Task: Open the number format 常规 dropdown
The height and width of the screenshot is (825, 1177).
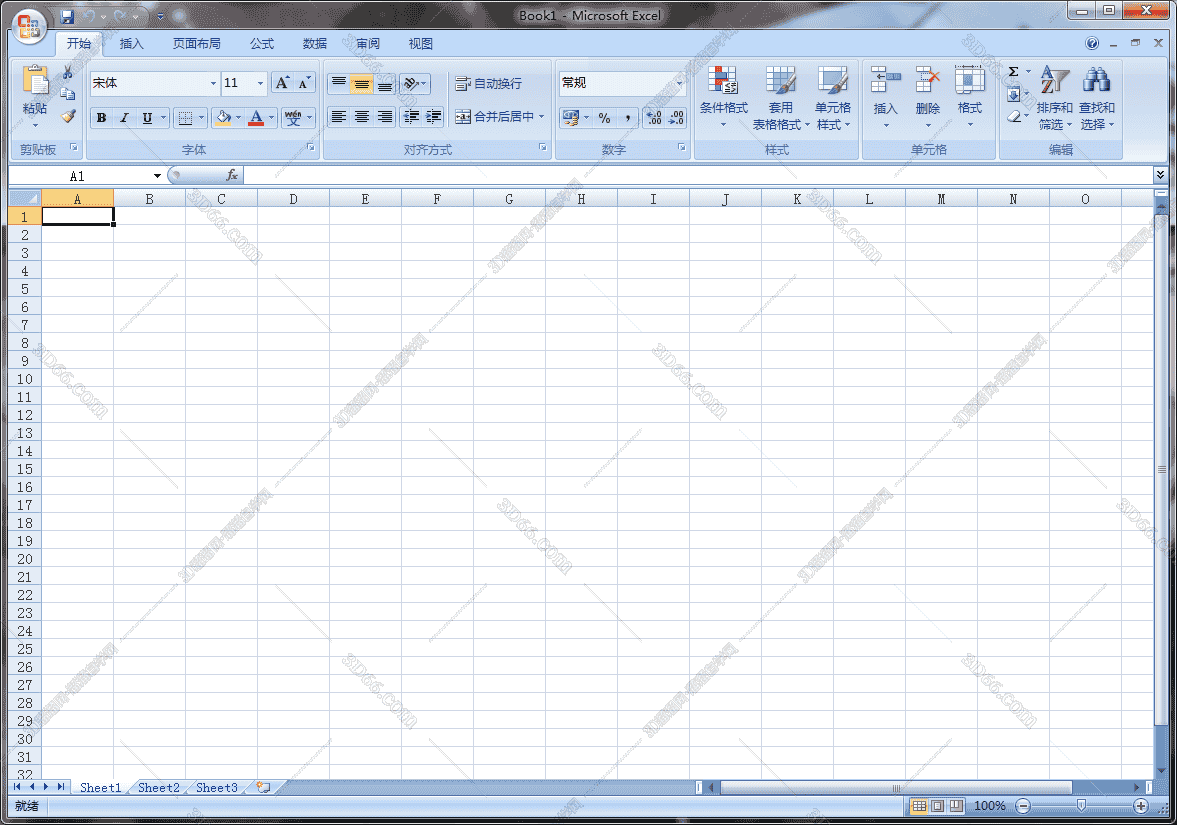Action: pyautogui.click(x=677, y=83)
